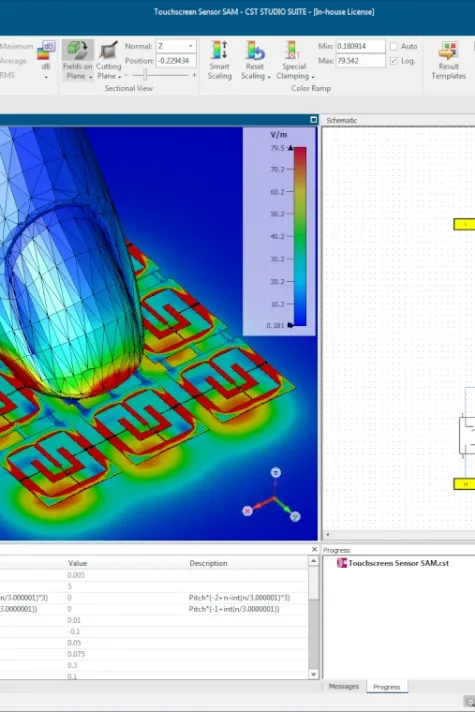The width and height of the screenshot is (475, 712).
Task: Click the Max color ramp value field
Action: click(361, 61)
